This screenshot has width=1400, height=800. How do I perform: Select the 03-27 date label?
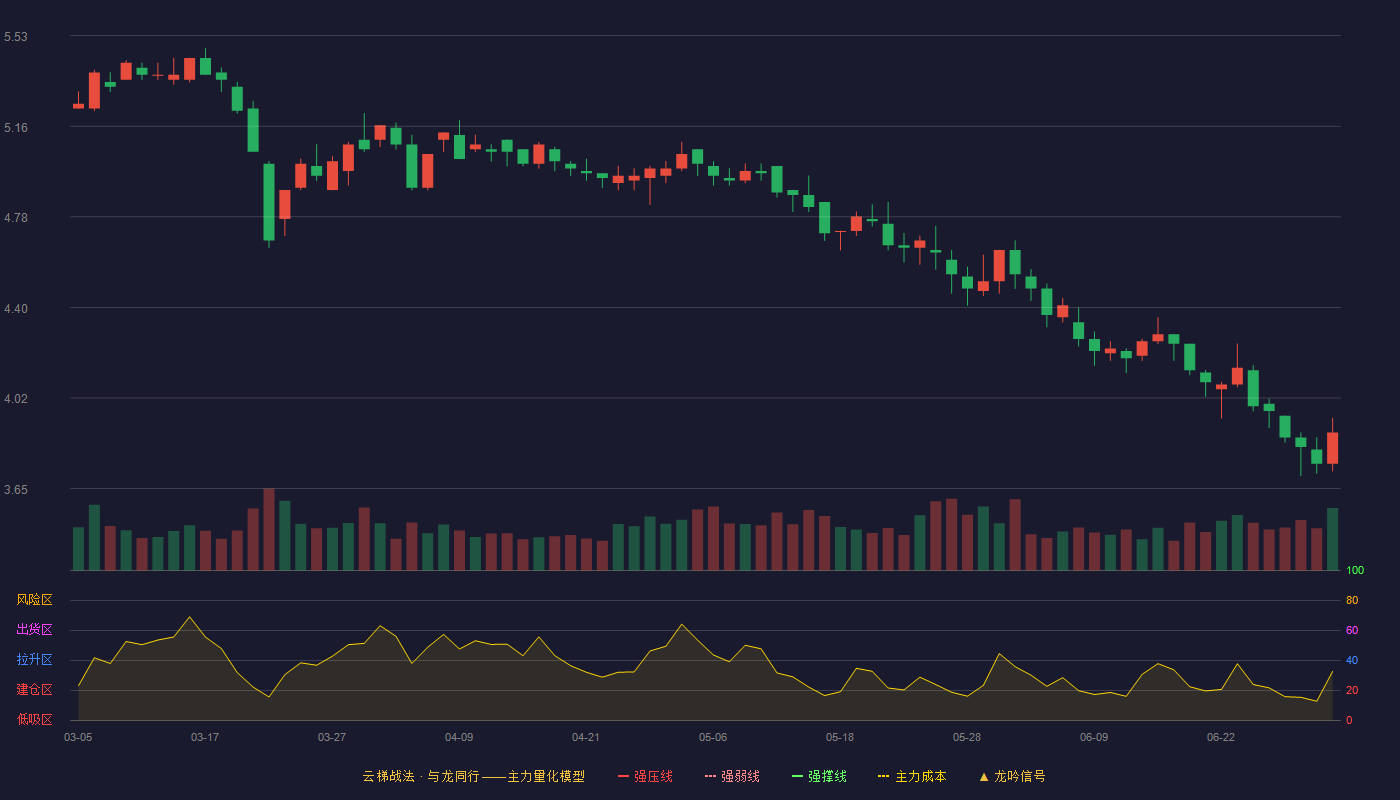click(x=332, y=737)
